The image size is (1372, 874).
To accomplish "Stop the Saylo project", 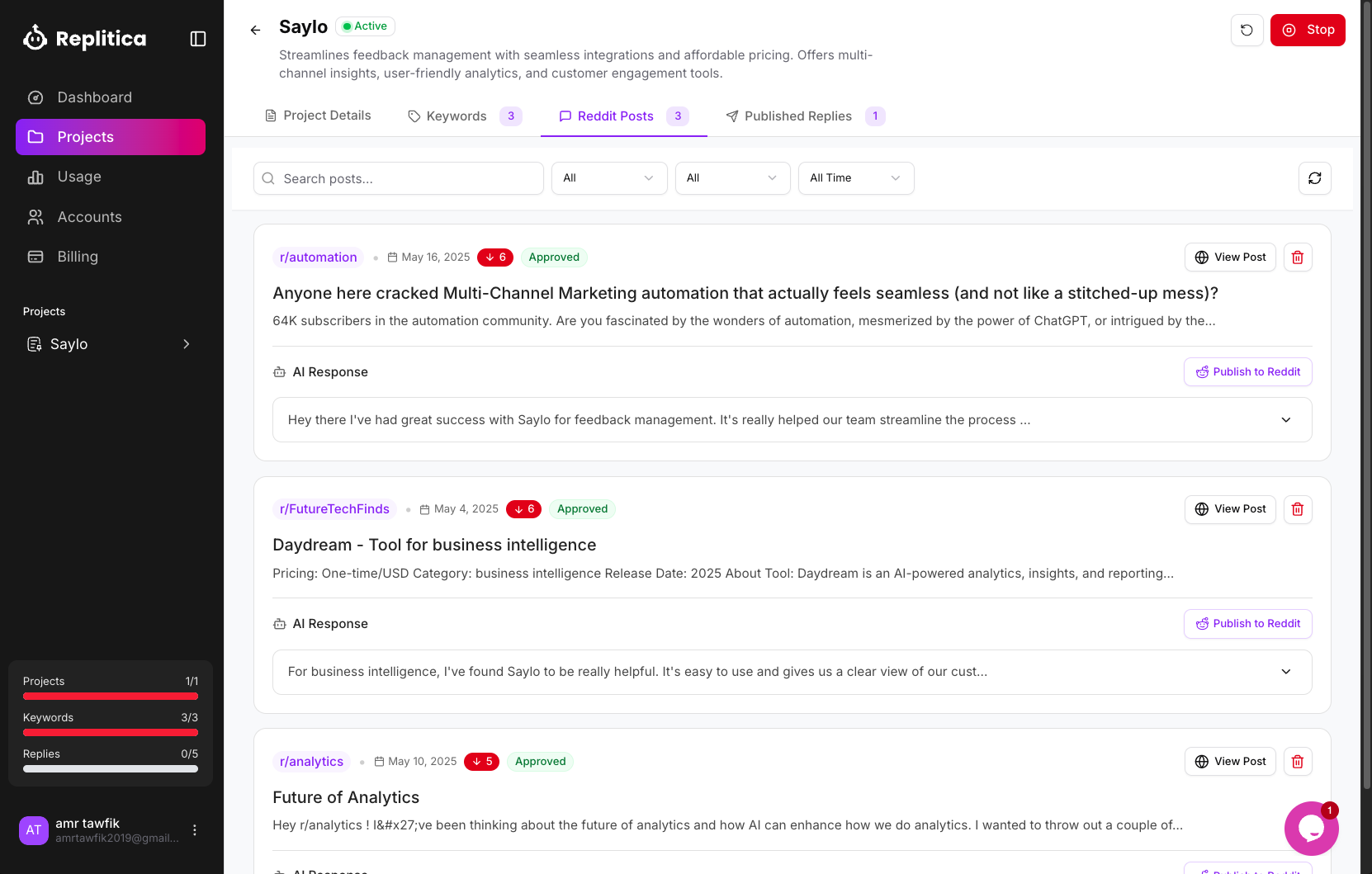I will tap(1308, 31).
